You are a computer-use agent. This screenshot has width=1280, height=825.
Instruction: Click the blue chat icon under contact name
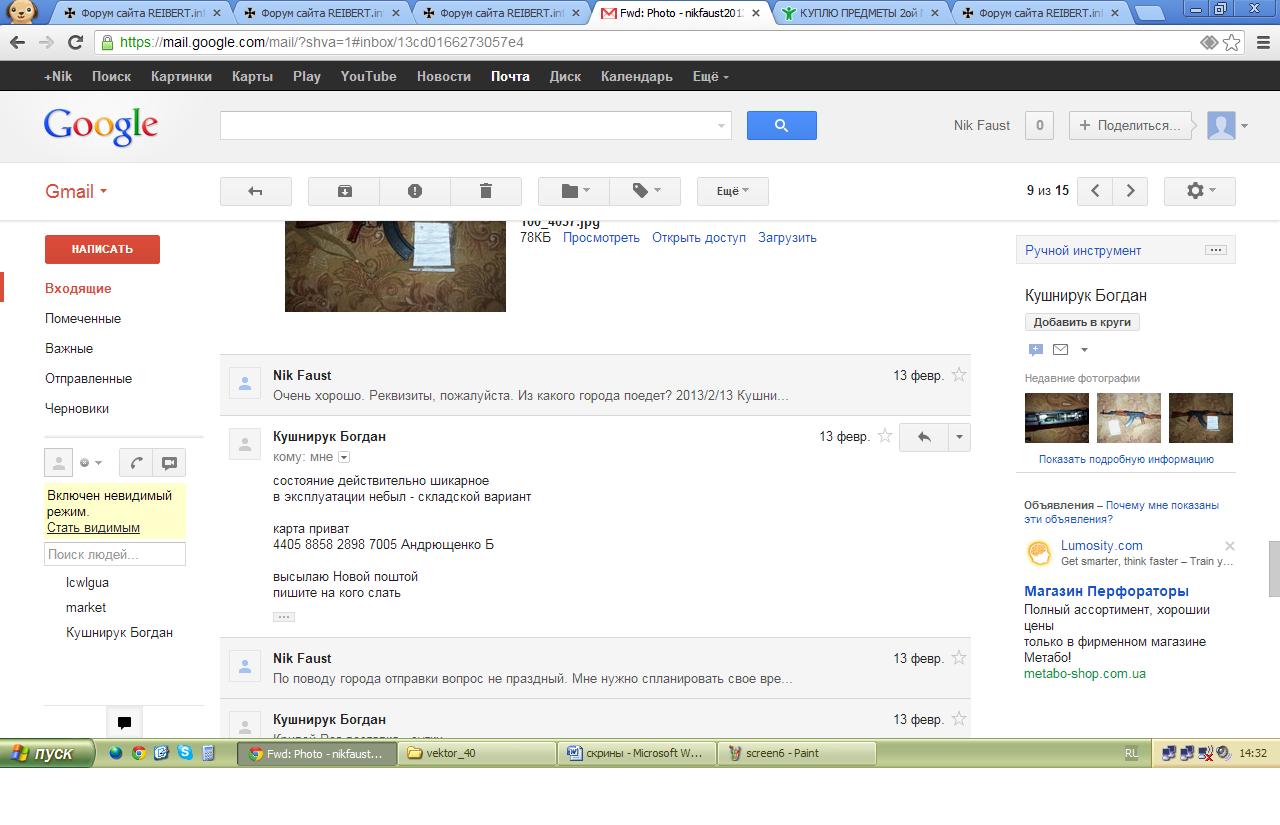point(1035,349)
